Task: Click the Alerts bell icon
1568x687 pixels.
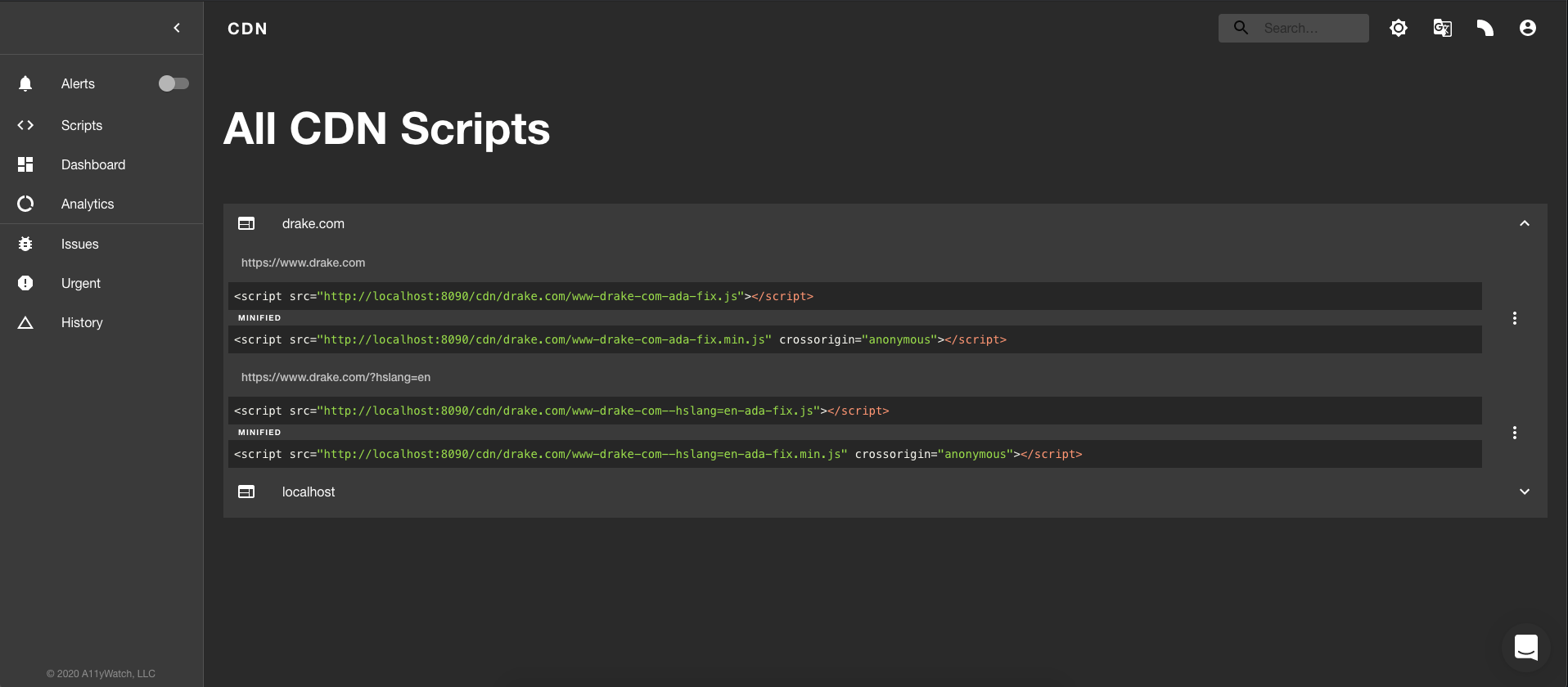Action: [x=25, y=83]
